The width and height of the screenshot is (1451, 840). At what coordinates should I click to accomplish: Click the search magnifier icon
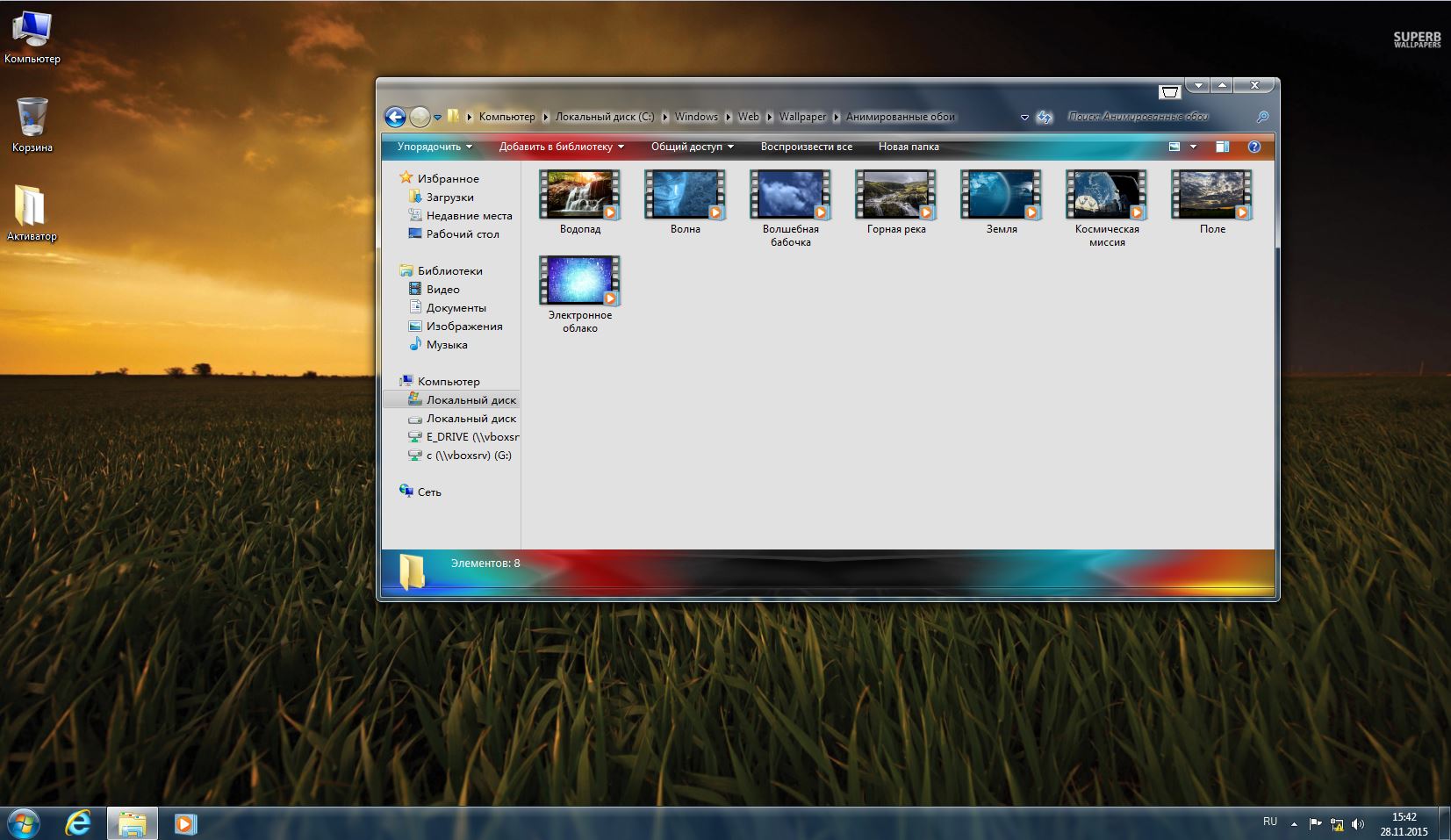click(x=1262, y=117)
